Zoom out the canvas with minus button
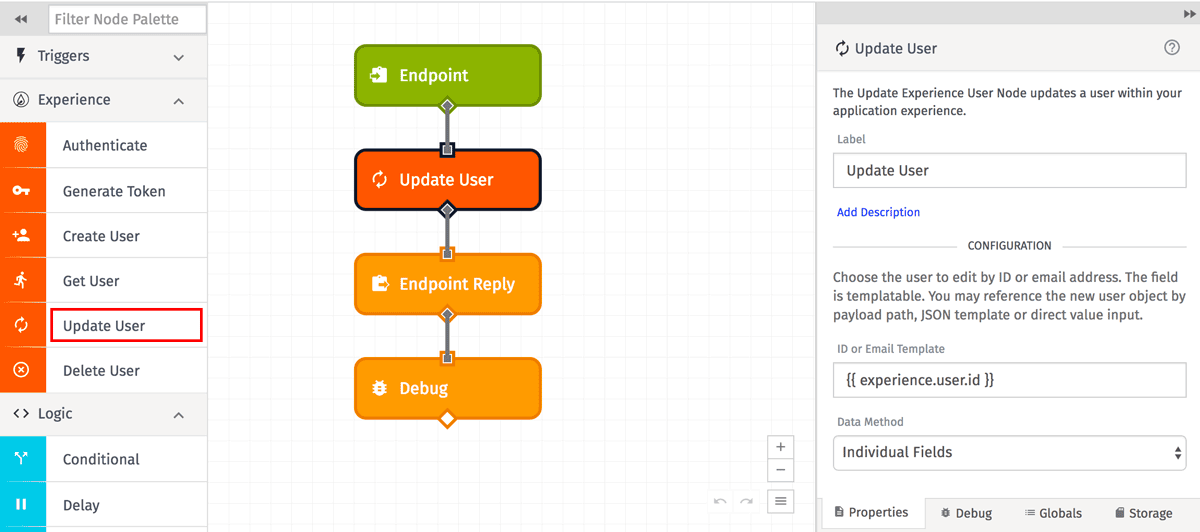The width and height of the screenshot is (1200, 532). [781, 470]
